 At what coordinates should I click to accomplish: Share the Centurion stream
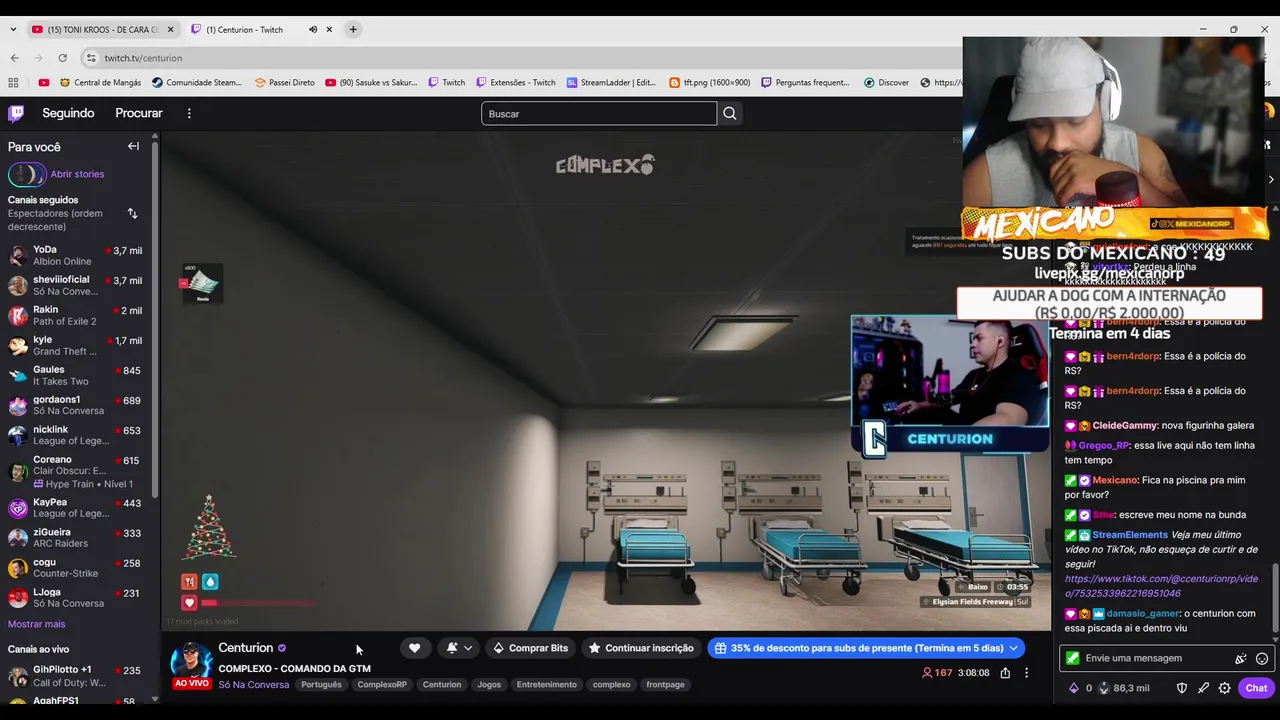1005,673
